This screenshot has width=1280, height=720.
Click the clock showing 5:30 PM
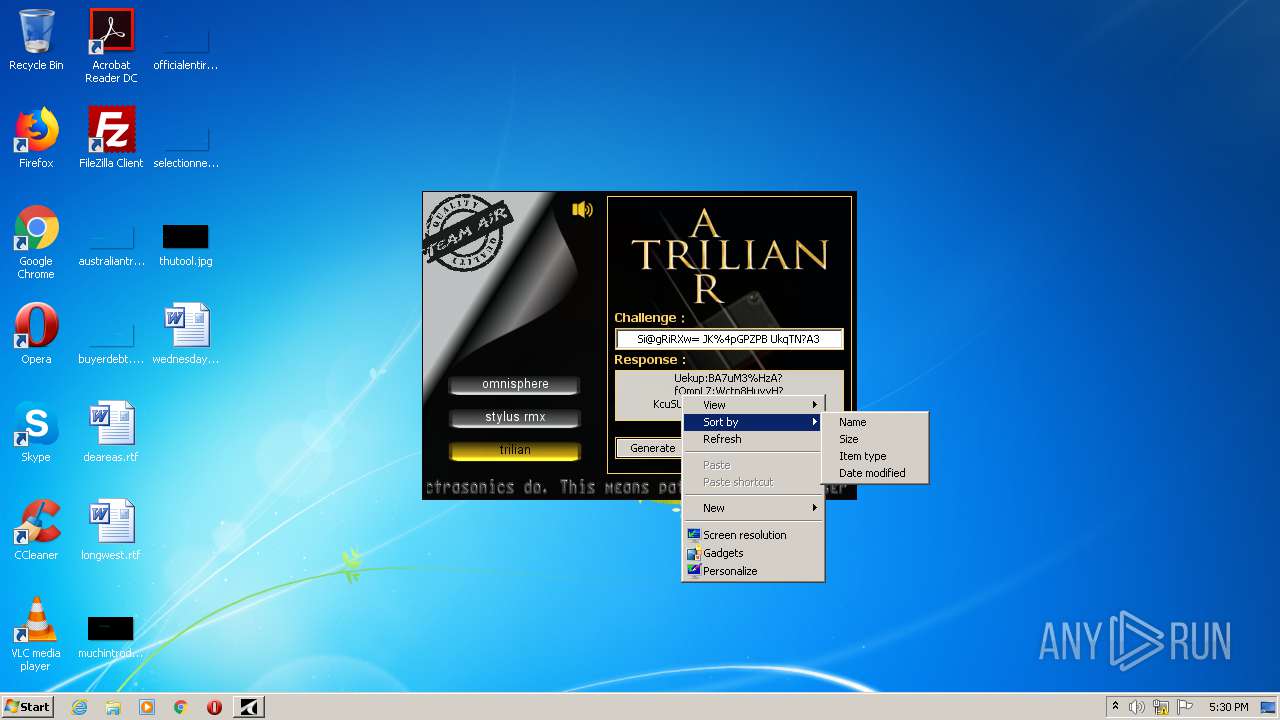click(x=1228, y=707)
